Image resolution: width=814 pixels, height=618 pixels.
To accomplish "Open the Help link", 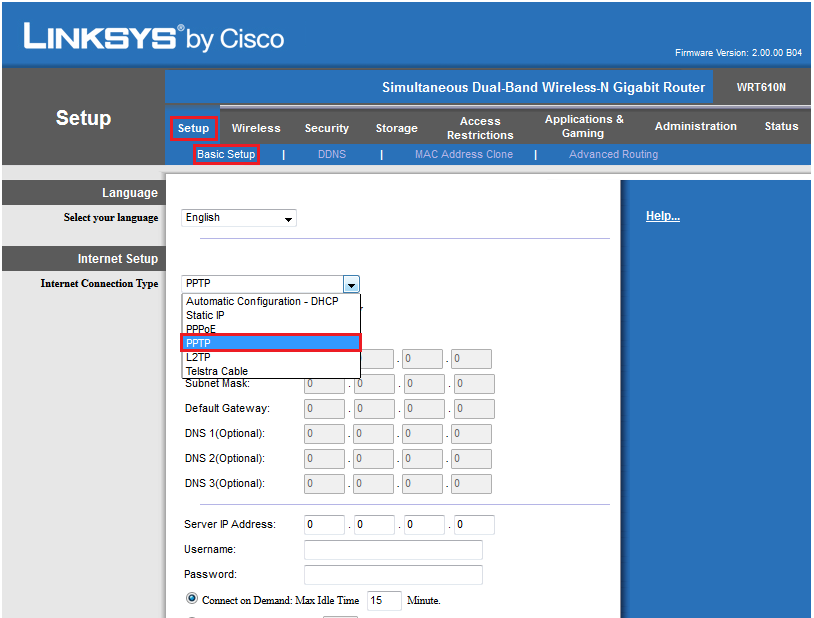I will click(x=663, y=216).
